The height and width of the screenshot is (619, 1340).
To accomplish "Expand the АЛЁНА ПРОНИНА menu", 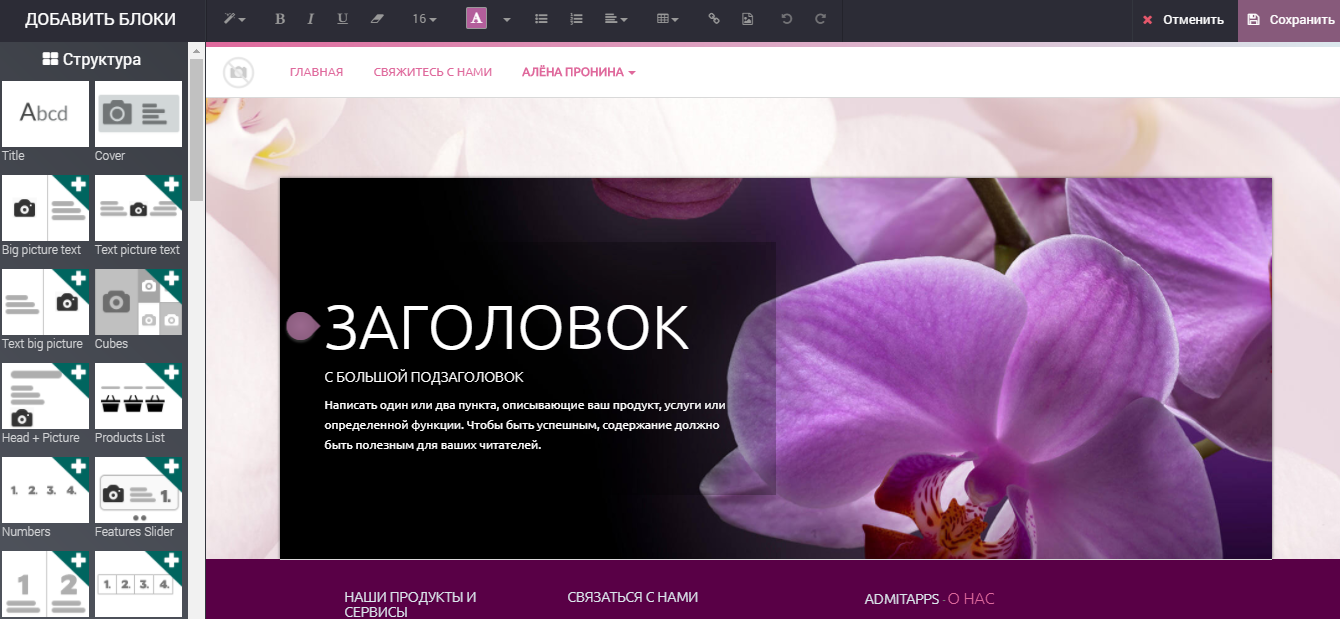I will tap(578, 71).
